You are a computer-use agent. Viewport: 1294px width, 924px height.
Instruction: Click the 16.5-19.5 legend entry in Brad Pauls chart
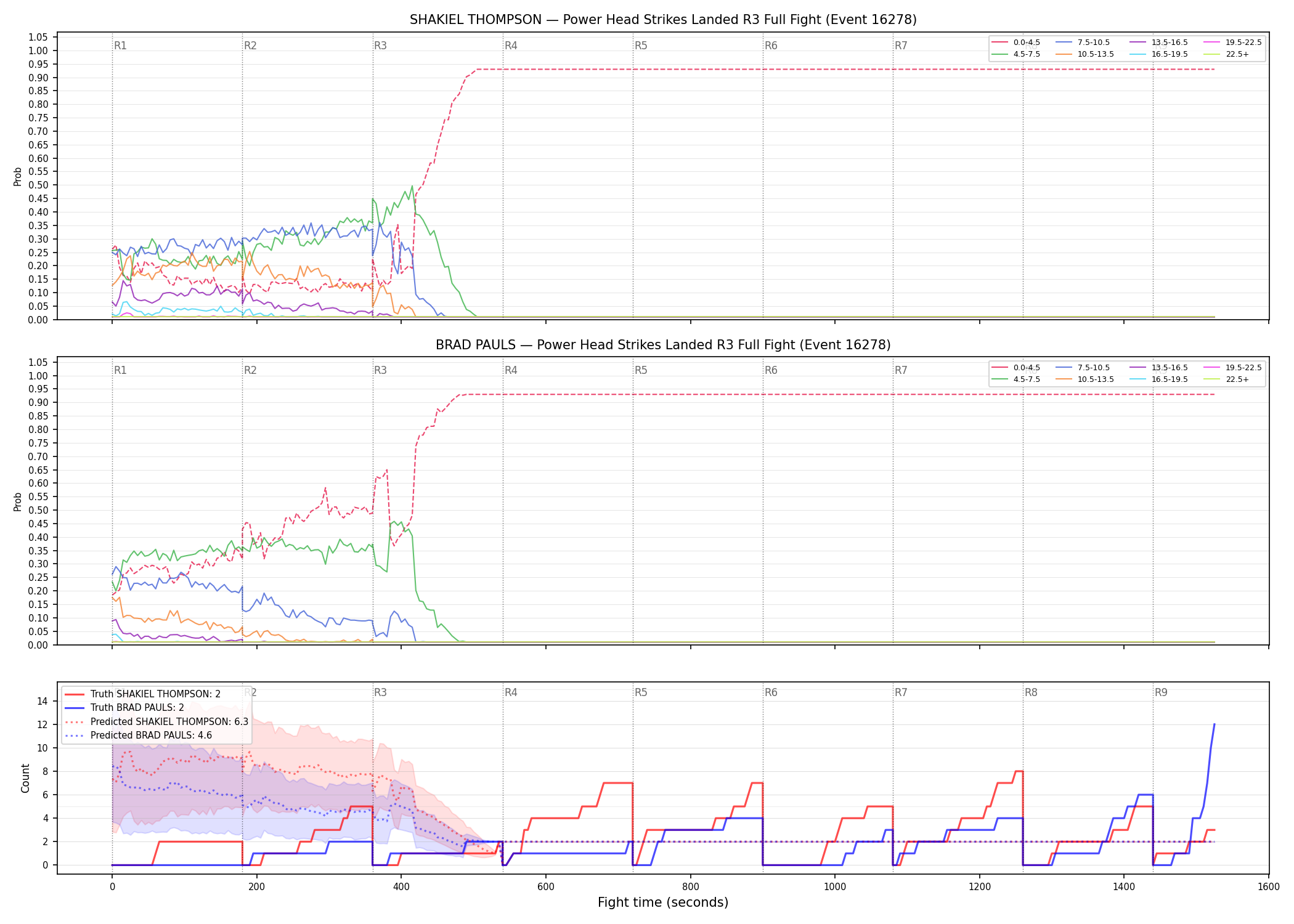[1158, 379]
